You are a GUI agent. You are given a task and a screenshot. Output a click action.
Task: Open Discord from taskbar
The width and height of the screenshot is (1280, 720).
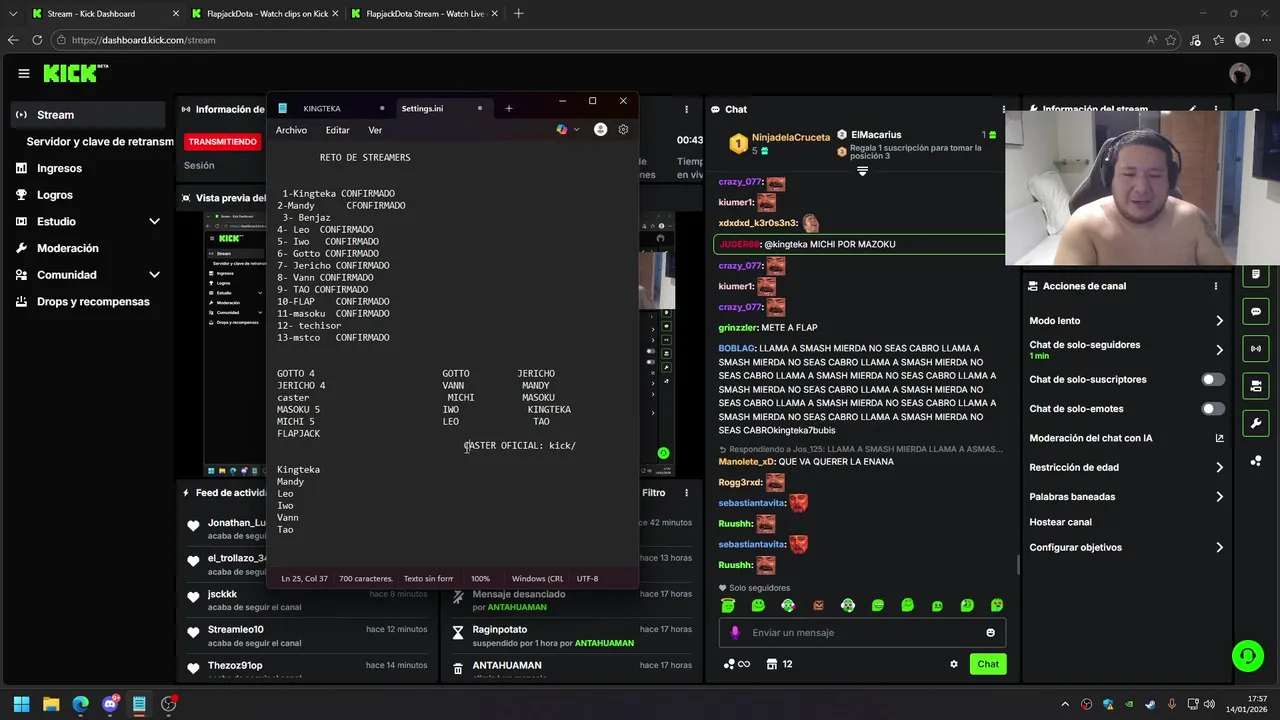point(110,704)
